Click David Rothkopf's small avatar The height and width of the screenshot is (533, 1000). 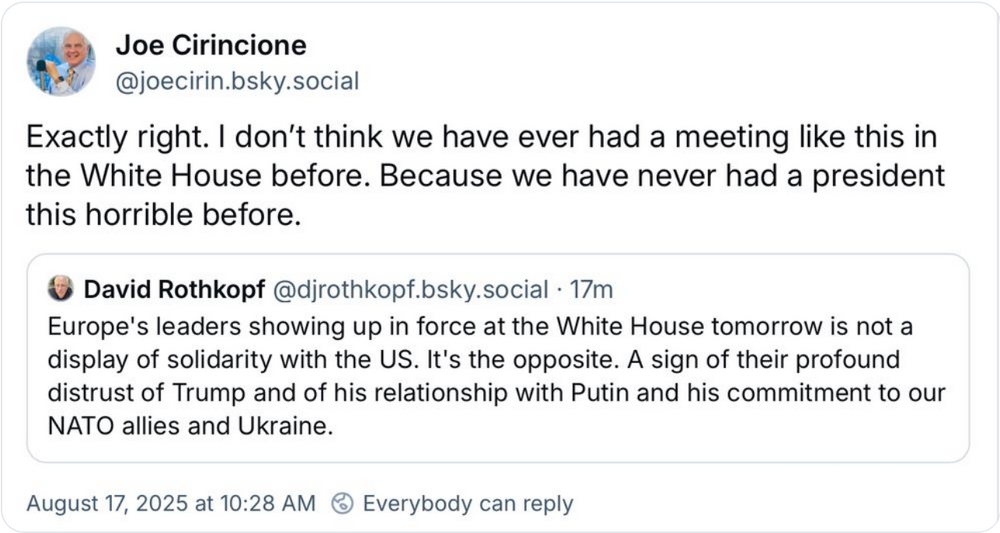pyautogui.click(x=60, y=290)
